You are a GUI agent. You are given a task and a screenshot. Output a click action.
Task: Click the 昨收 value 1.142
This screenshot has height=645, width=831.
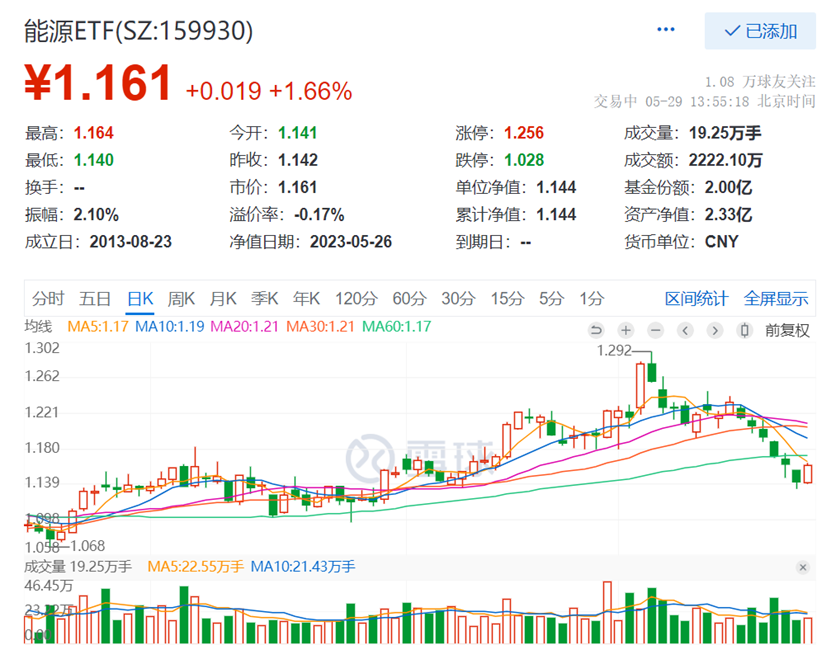[x=298, y=160]
